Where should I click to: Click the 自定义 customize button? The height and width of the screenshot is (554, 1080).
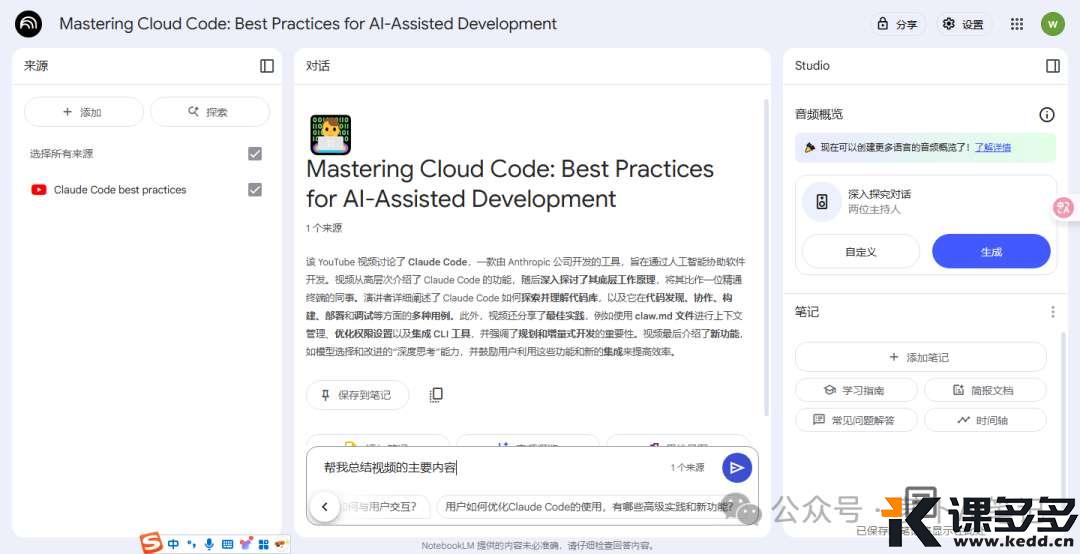click(x=861, y=252)
